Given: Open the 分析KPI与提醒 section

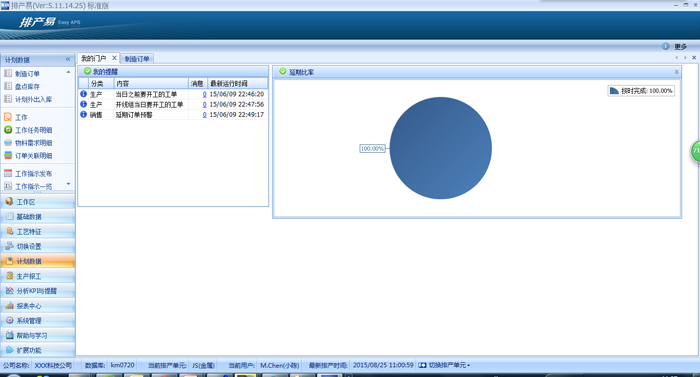Looking at the screenshot, I should pos(38,291).
